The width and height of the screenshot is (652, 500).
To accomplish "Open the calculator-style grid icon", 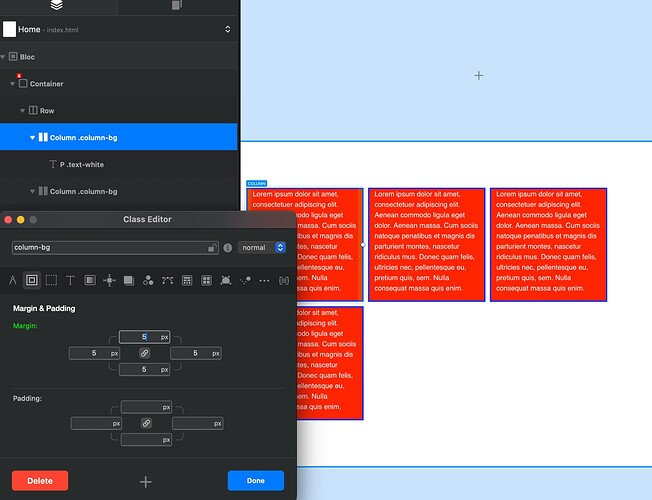I will point(187,281).
